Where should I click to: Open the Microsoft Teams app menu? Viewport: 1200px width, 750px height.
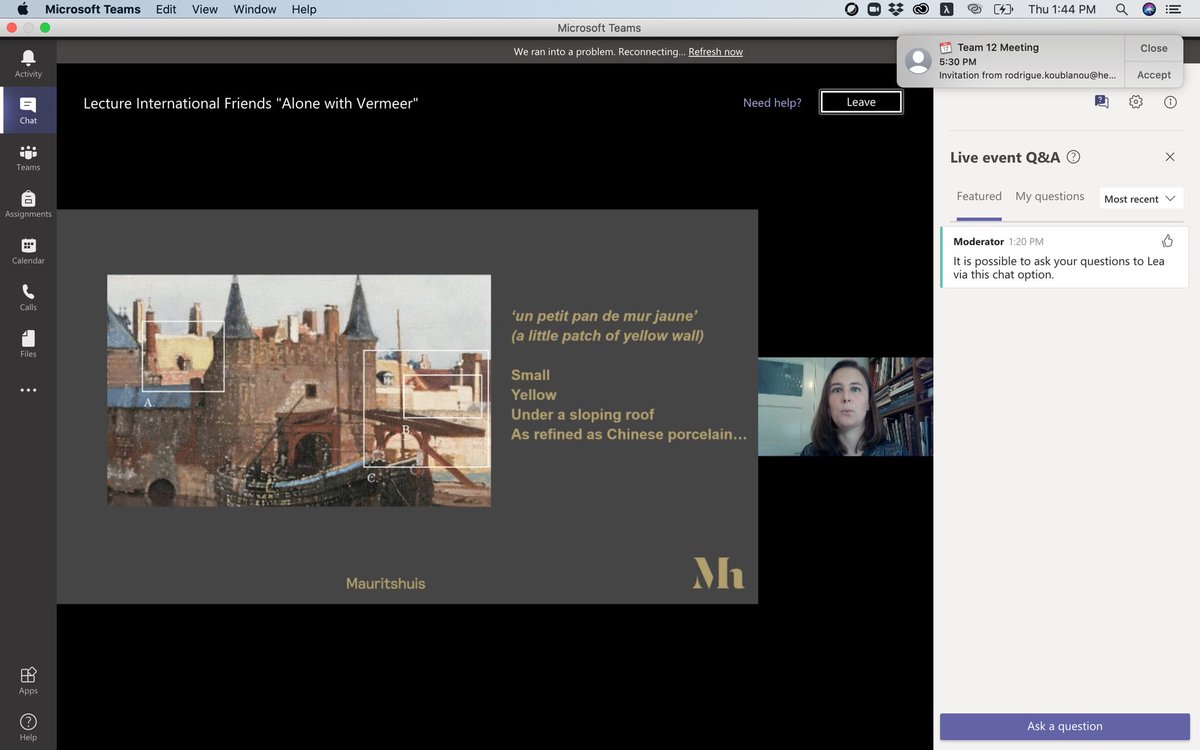(93, 9)
